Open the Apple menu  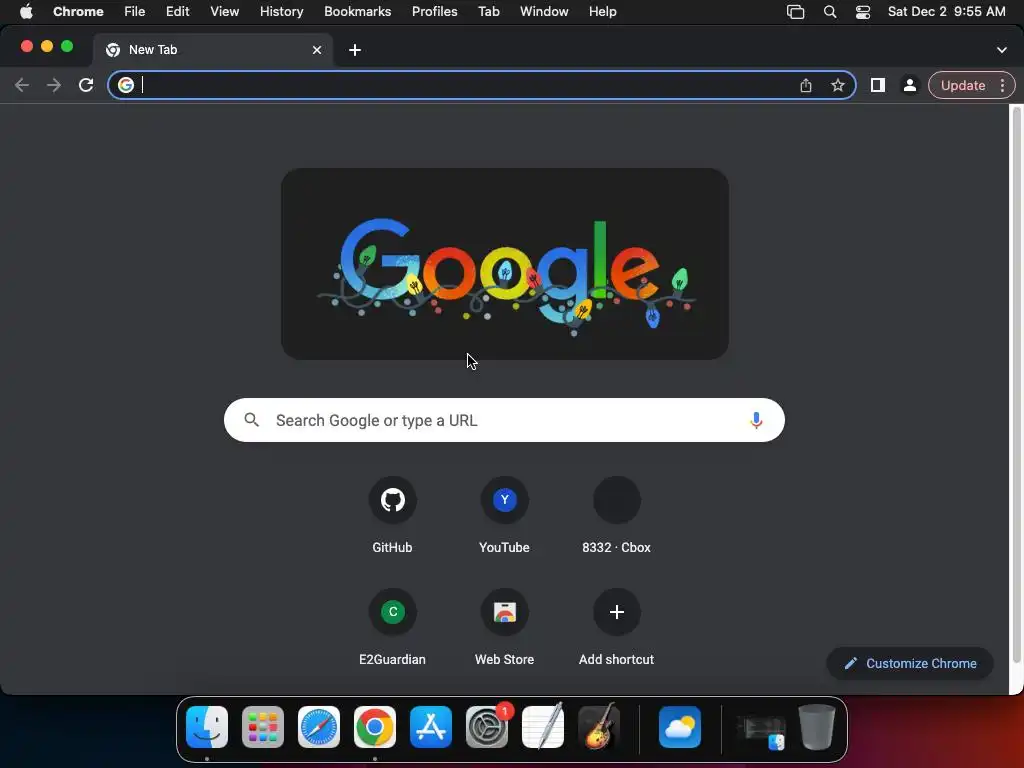26,11
